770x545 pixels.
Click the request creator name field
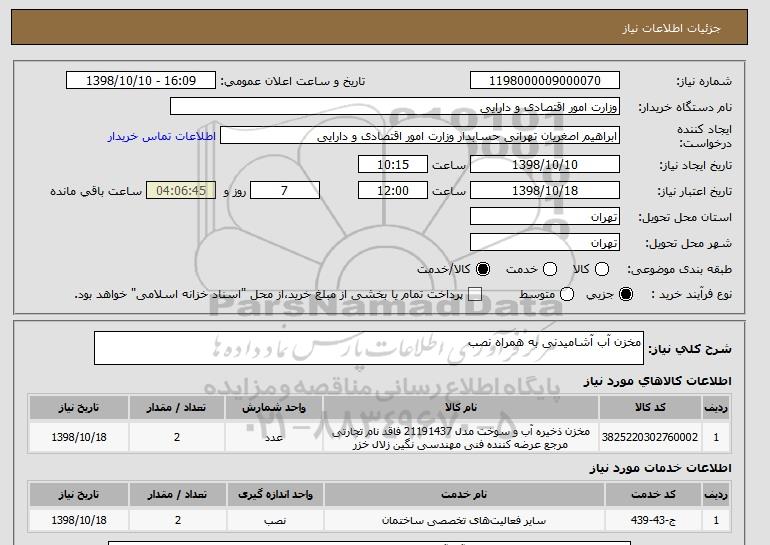tap(420, 136)
